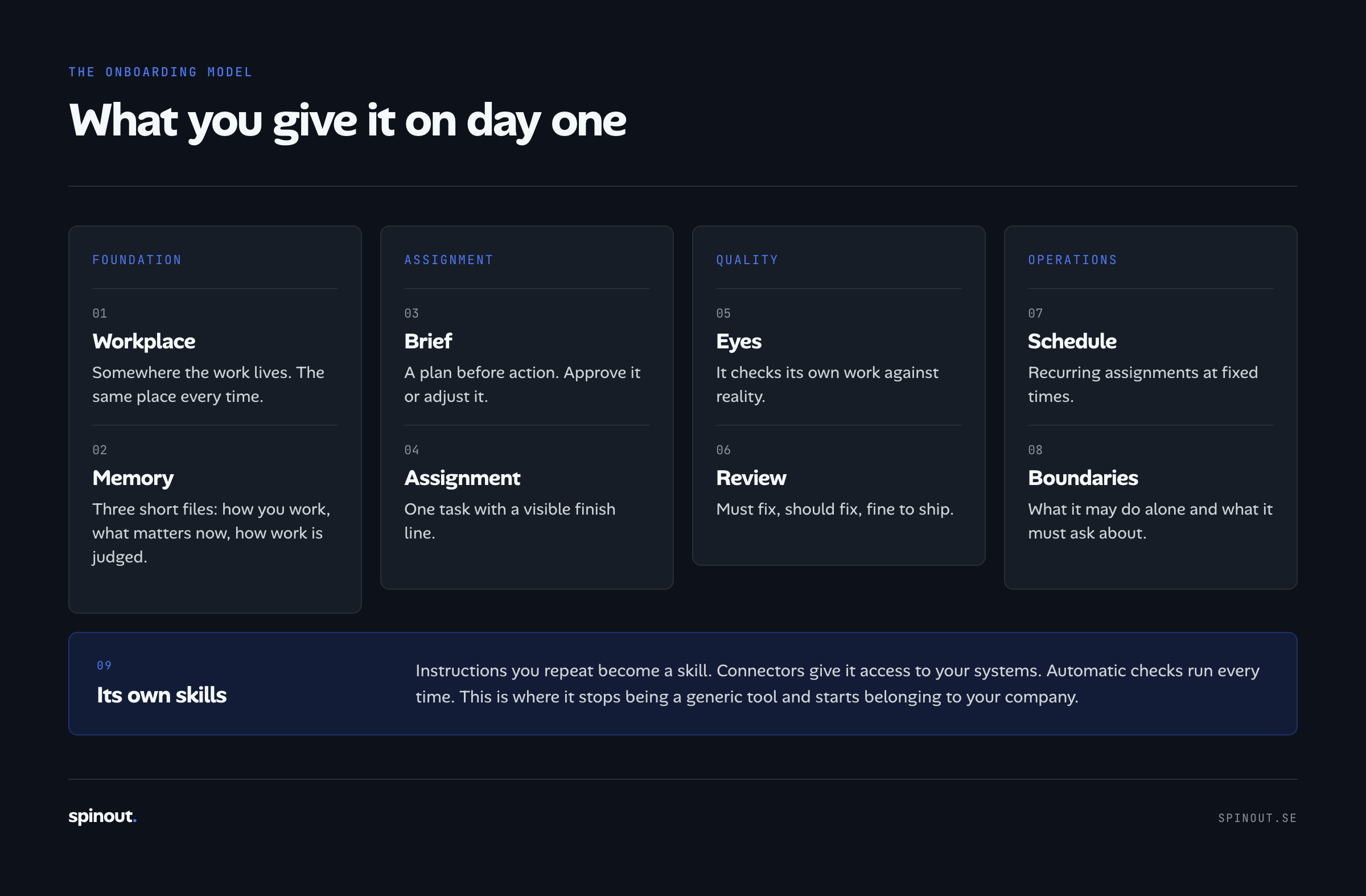This screenshot has width=1366, height=896.
Task: Click THE ONBOARDING MODEL eyebrow text
Action: tap(160, 72)
